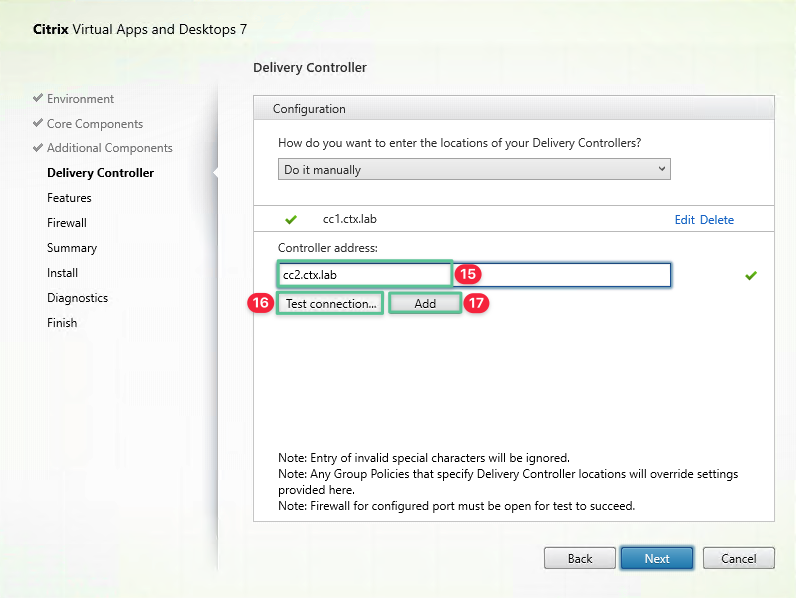Click the Next button
Screen dimensions: 796x598
point(657,559)
